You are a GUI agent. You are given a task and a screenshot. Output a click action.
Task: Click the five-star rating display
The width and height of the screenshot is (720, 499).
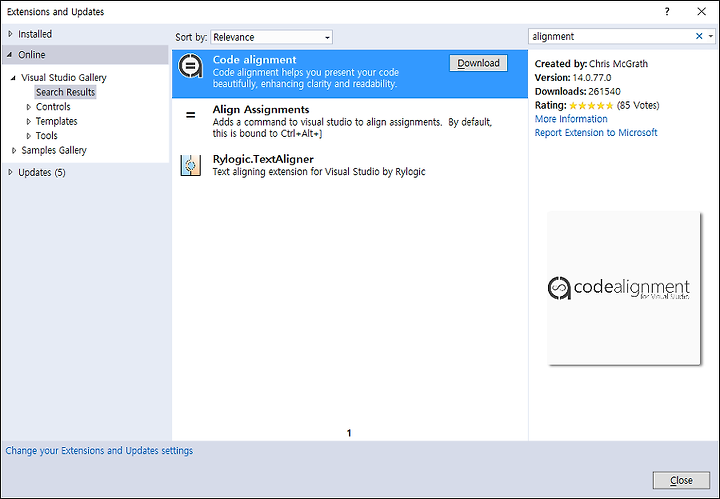point(591,106)
